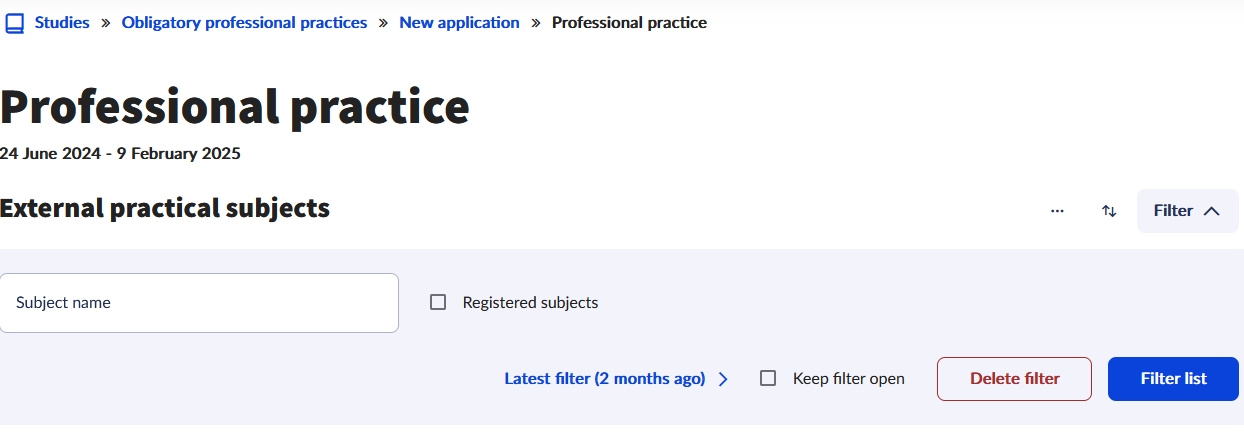
Task: Focus the Subject name input field
Action: click(199, 303)
